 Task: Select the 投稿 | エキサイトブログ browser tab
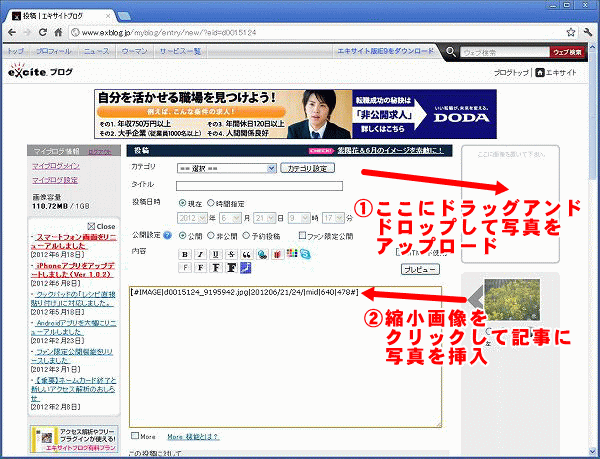coord(61,16)
